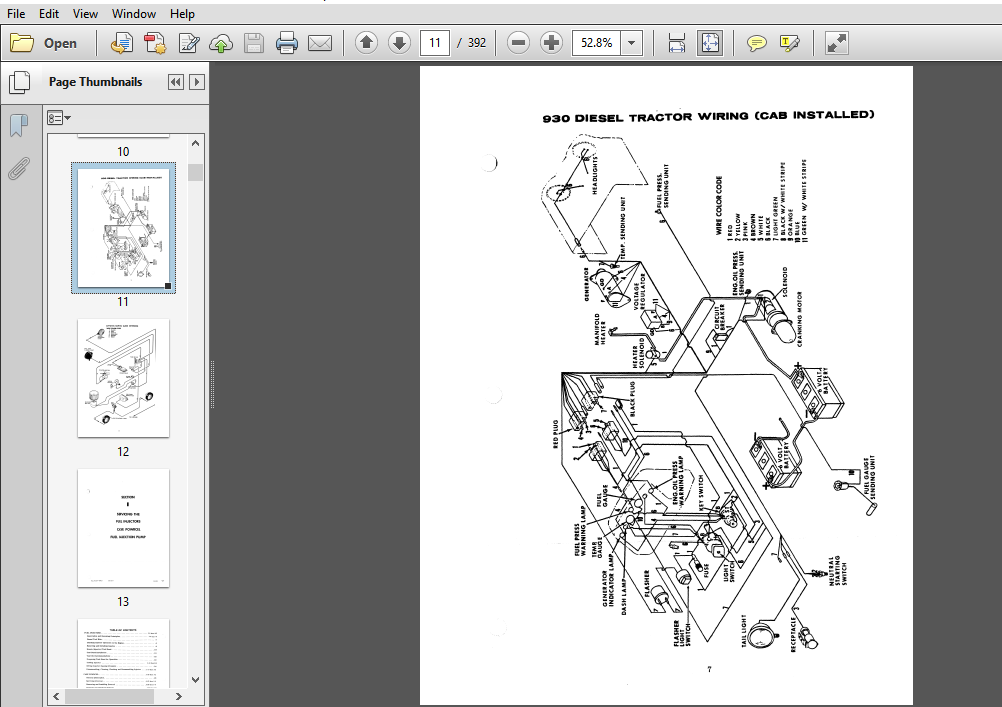The width and height of the screenshot is (1002, 707).
Task: Open the thumbnail options dropdown menu
Action: [59, 118]
